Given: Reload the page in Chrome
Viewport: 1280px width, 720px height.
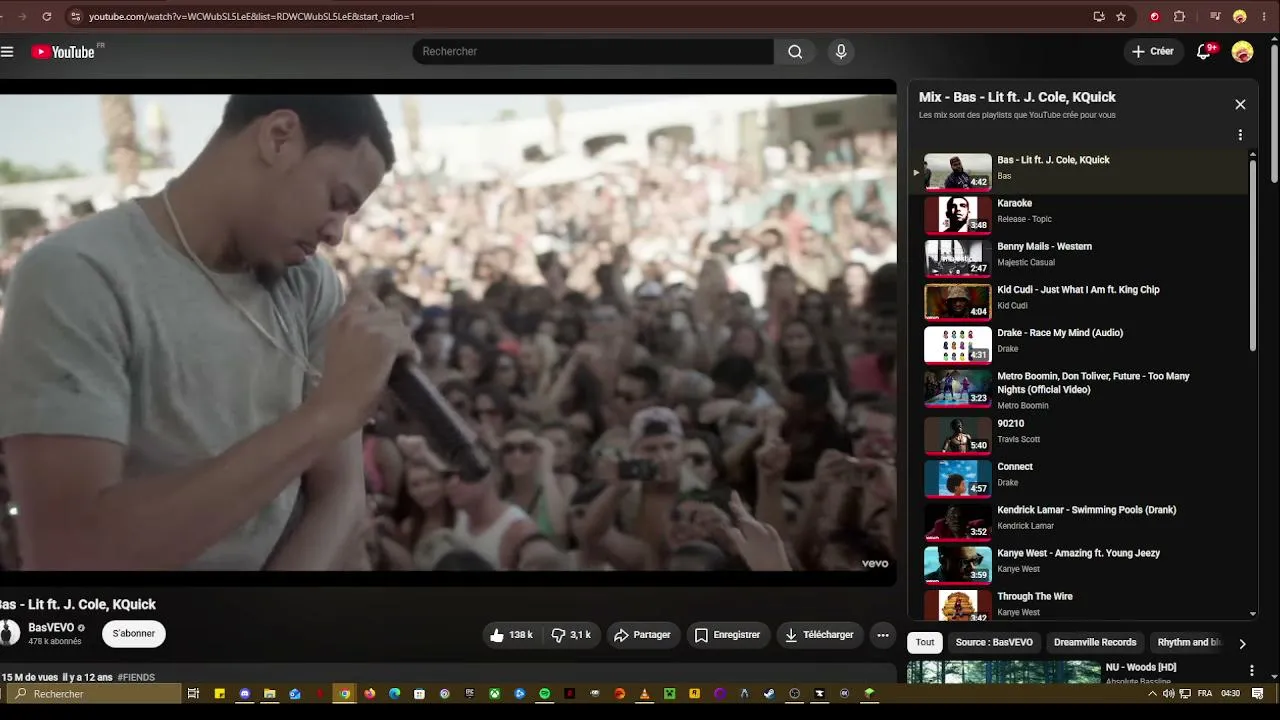Looking at the screenshot, I should pos(47,16).
